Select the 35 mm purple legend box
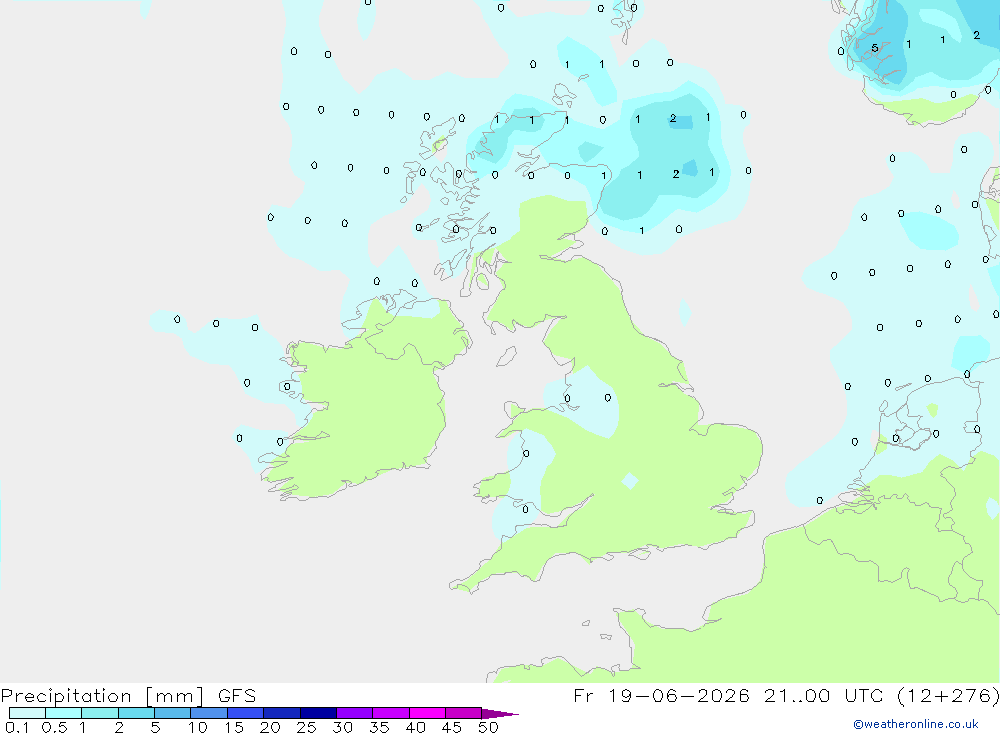 [x=391, y=713]
